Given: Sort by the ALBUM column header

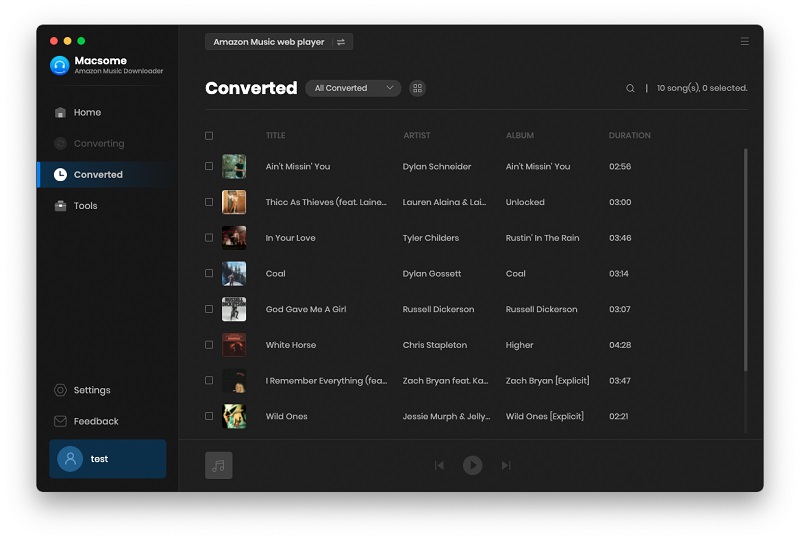Looking at the screenshot, I should click(520, 135).
